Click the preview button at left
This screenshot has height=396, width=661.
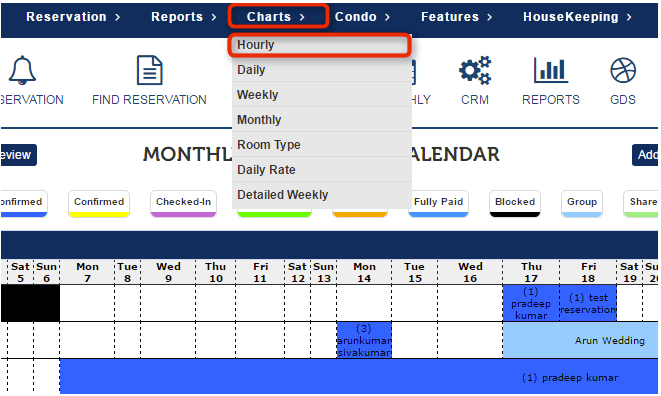[x=18, y=155]
